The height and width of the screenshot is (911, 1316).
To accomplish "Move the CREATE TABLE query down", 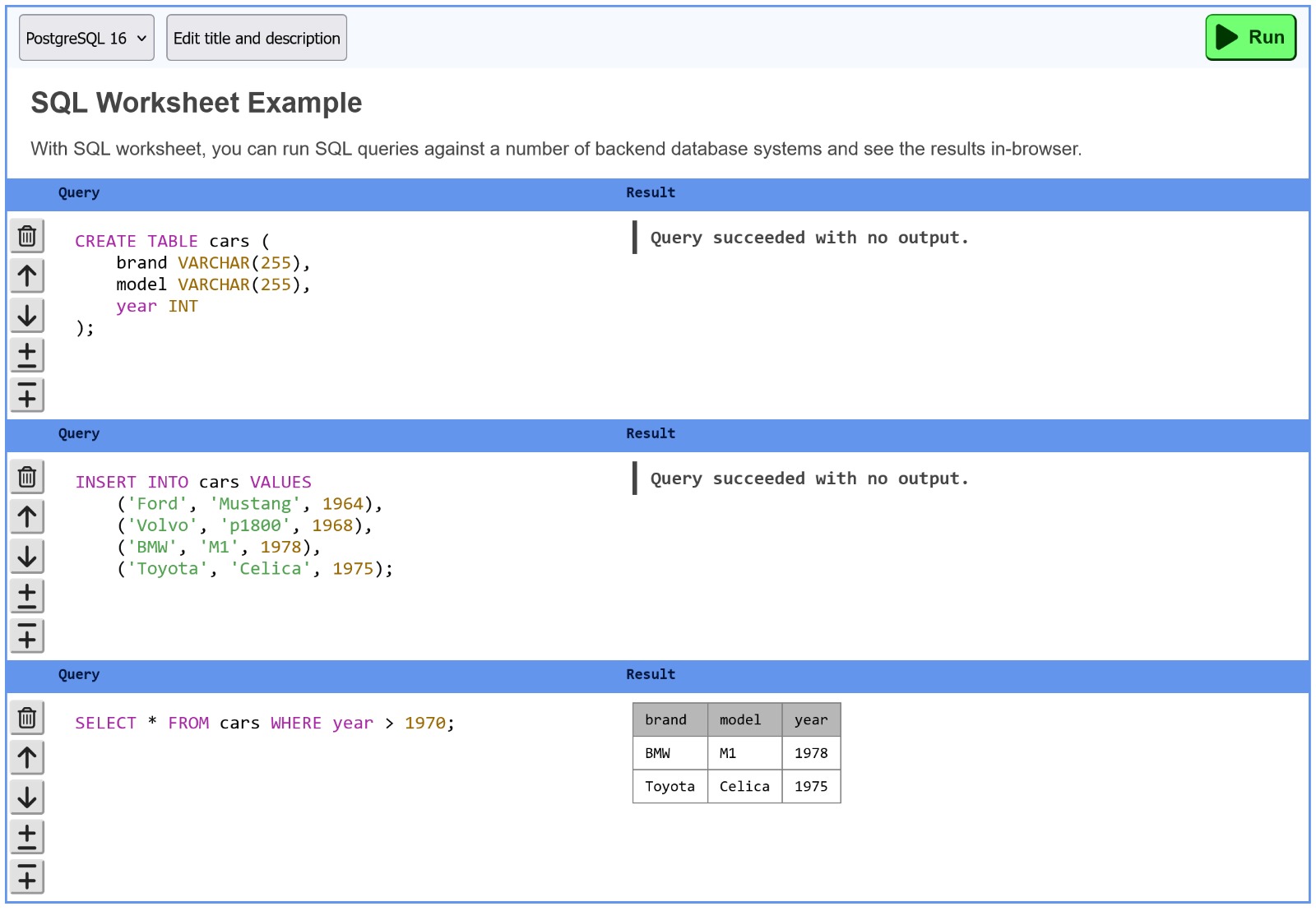I will tap(27, 315).
